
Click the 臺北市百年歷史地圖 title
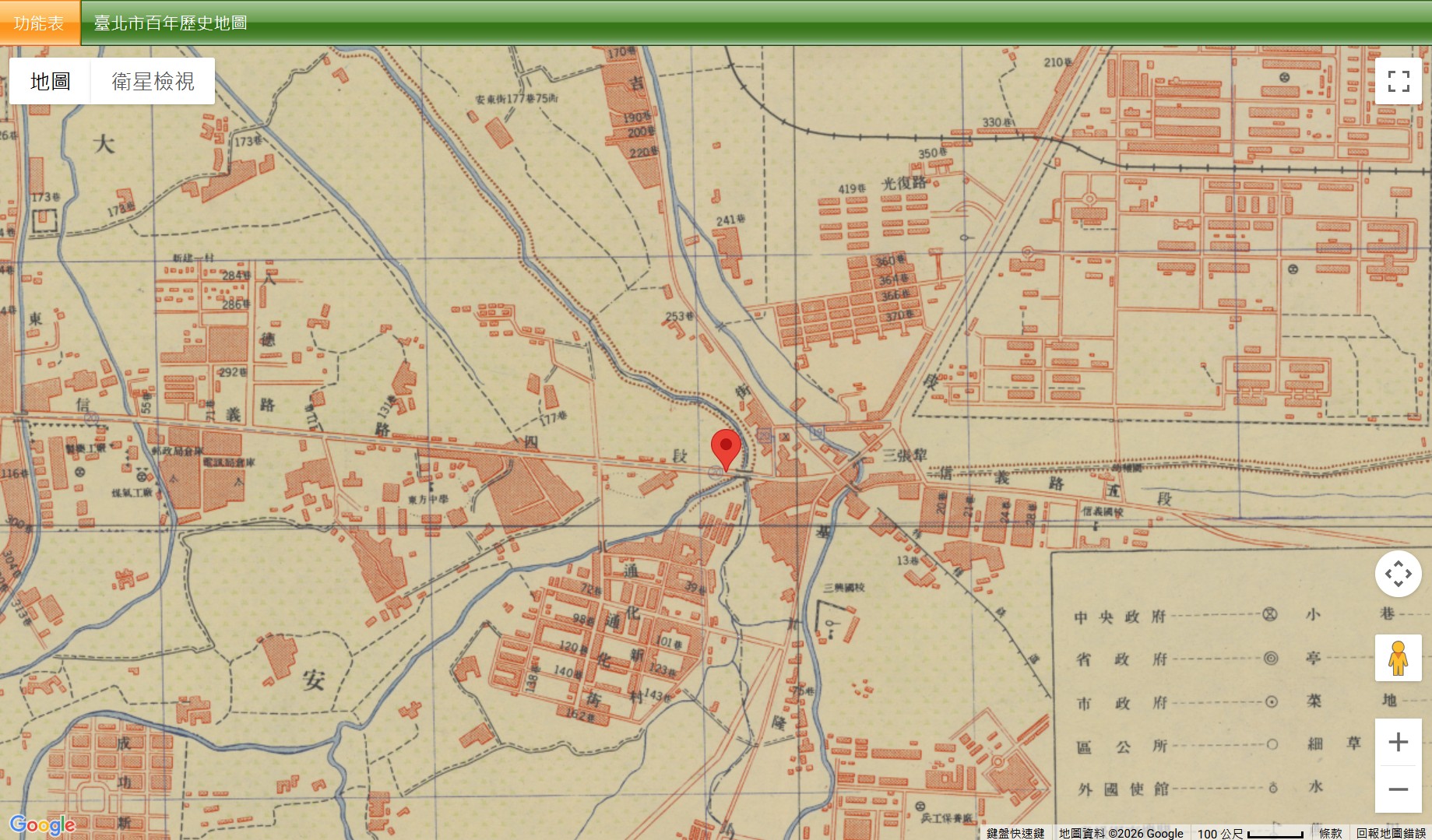tap(171, 23)
